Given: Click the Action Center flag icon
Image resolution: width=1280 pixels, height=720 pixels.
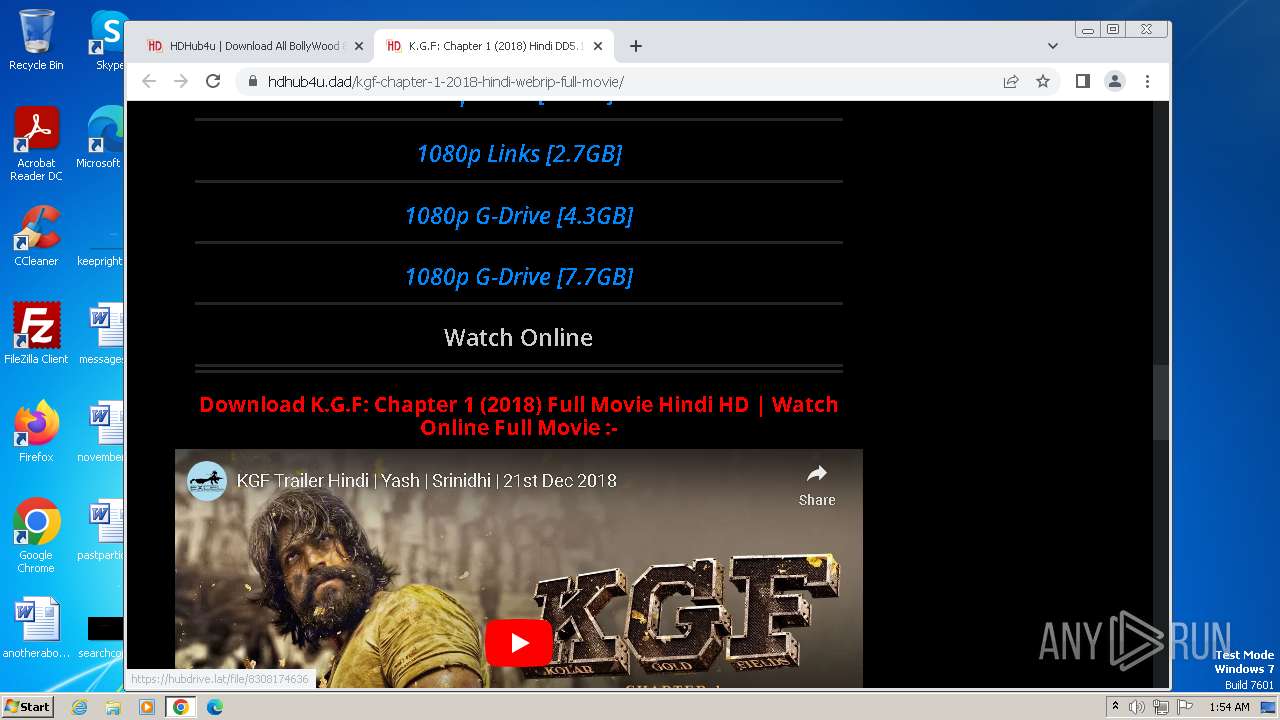Looking at the screenshot, I should point(1184,707).
